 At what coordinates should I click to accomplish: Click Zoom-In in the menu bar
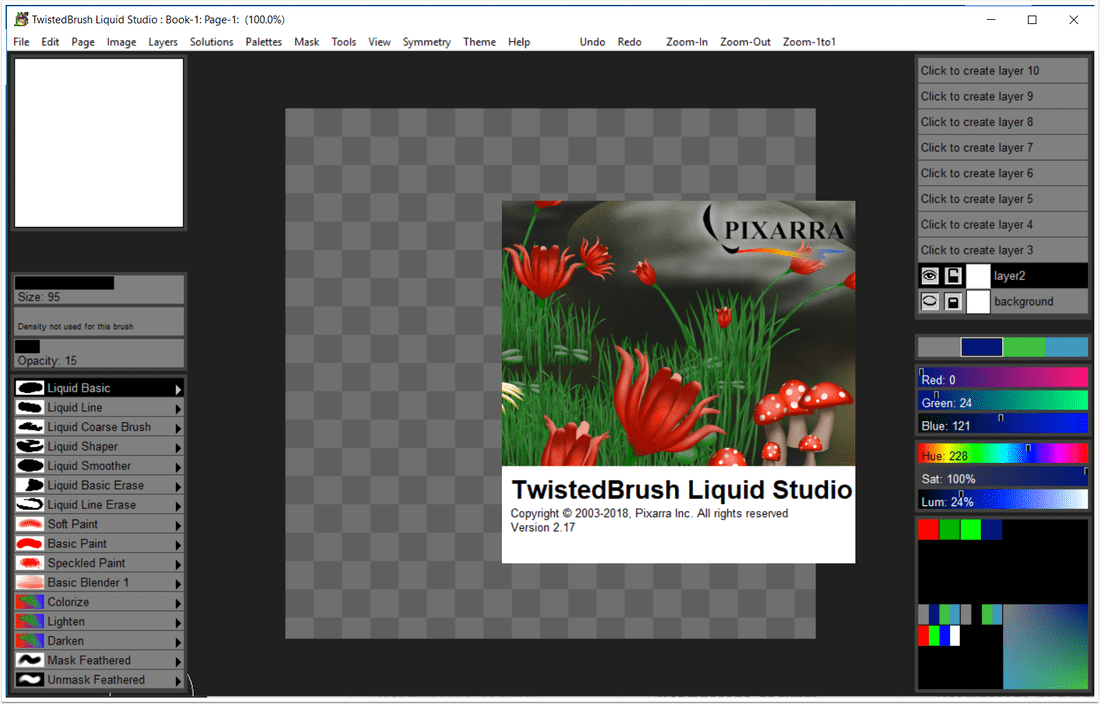point(687,42)
